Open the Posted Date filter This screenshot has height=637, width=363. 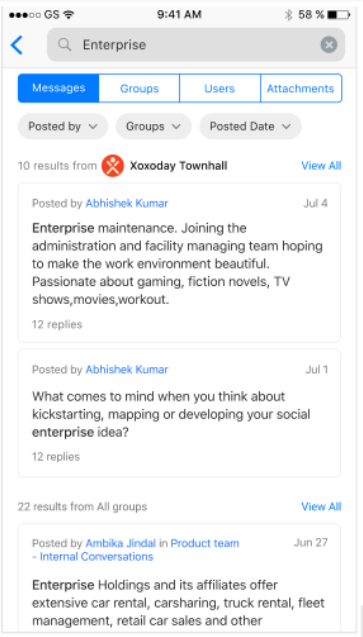(251, 126)
